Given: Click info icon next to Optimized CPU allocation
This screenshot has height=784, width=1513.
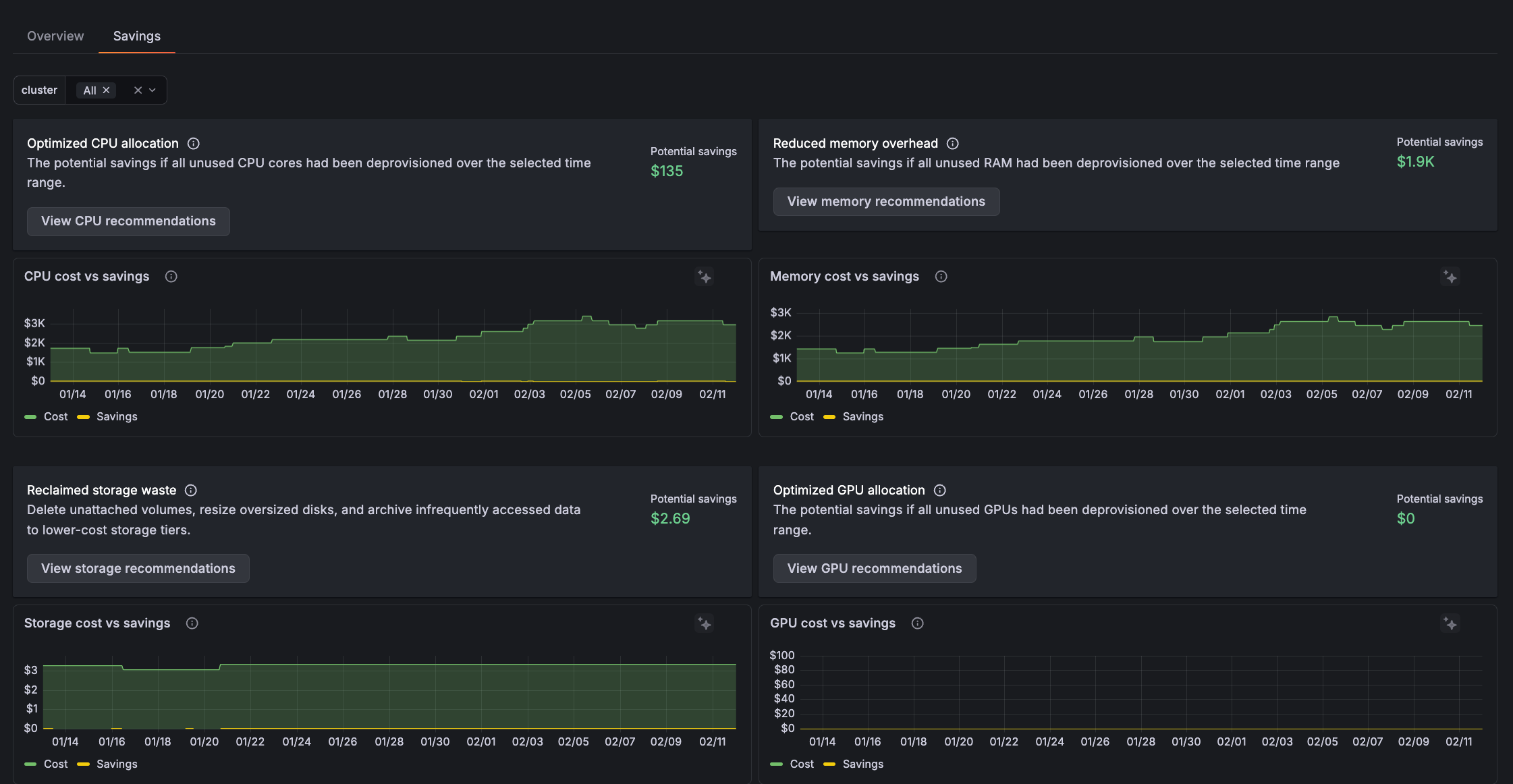Looking at the screenshot, I should (x=193, y=143).
